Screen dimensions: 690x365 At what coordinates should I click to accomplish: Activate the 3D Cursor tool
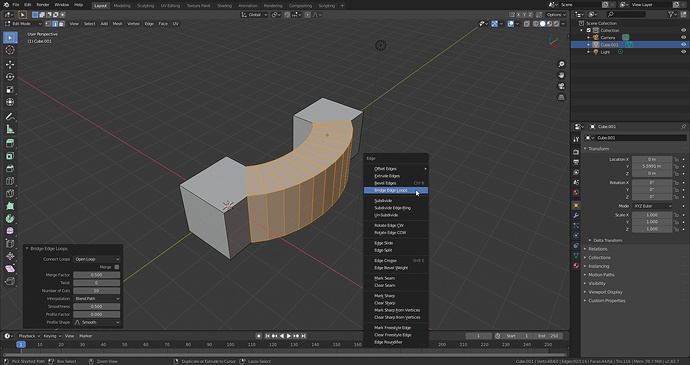[x=10, y=50]
